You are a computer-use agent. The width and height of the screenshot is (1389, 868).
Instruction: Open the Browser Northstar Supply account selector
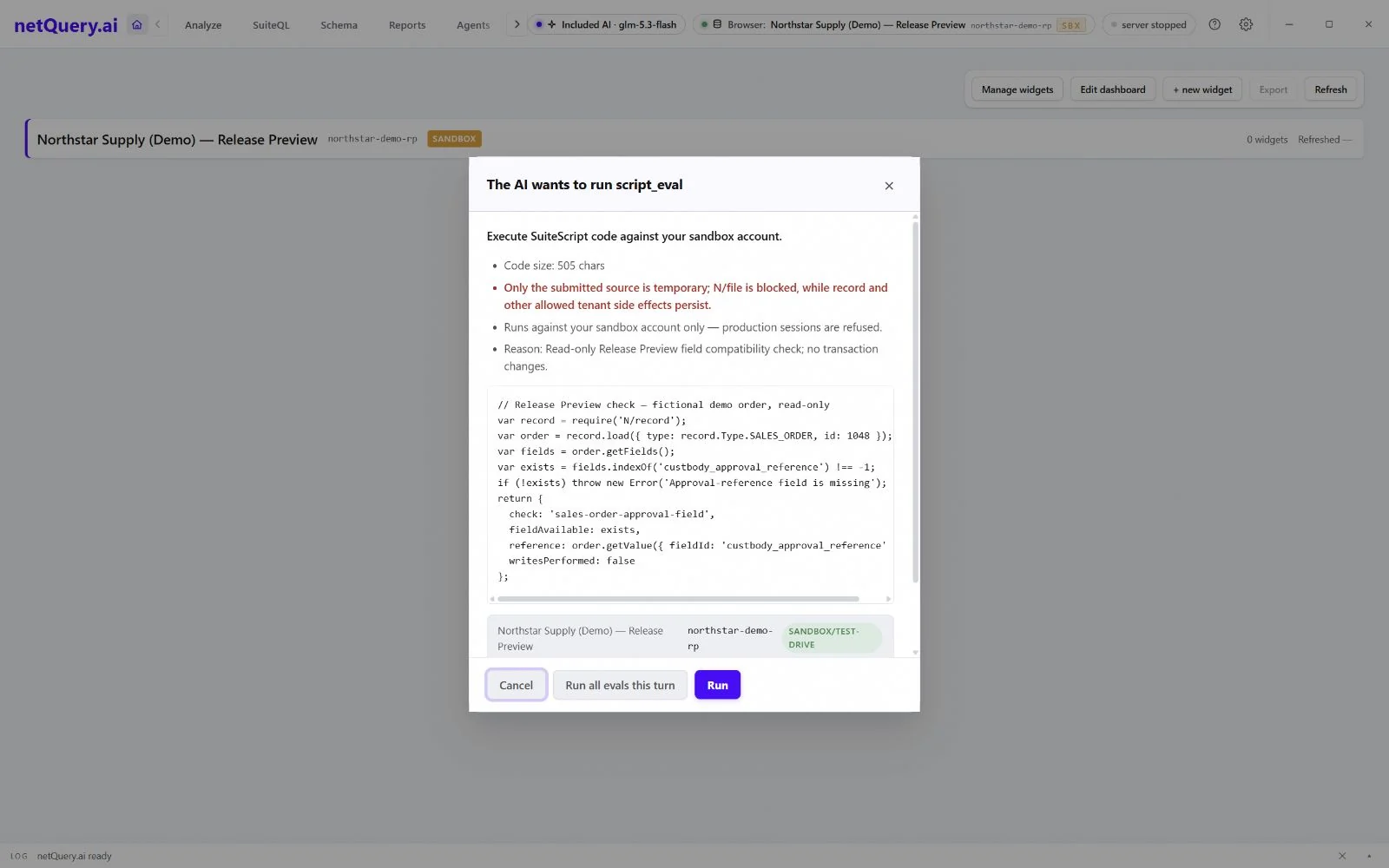(x=893, y=24)
